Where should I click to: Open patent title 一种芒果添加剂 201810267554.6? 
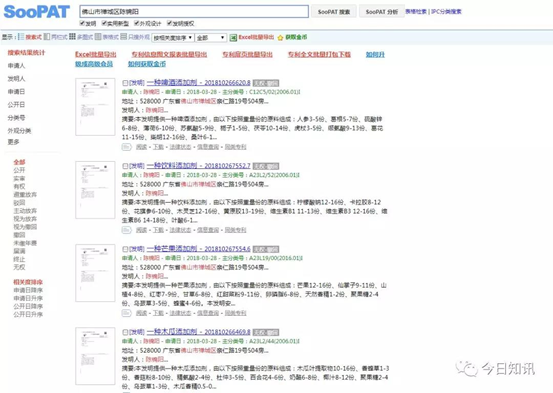(x=199, y=249)
